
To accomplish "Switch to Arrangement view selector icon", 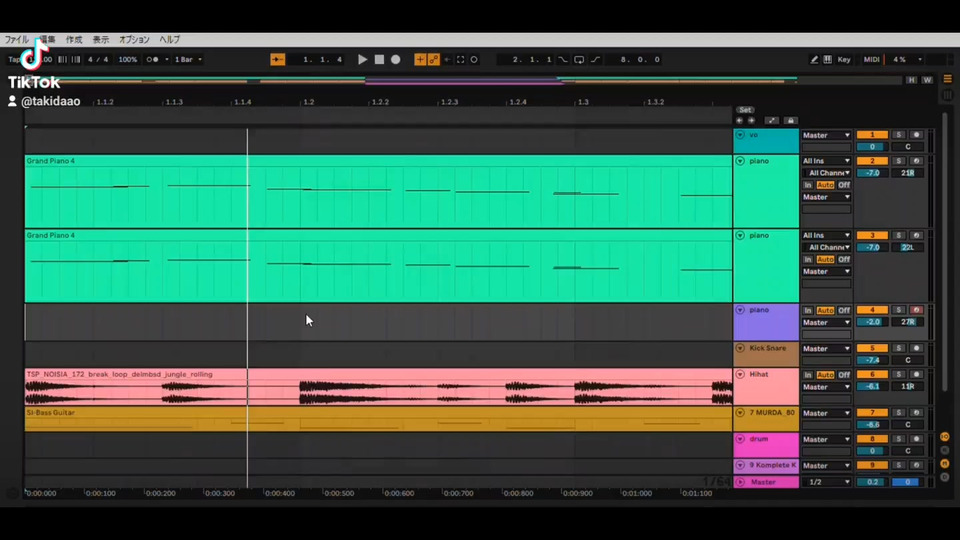I will 947,79.
